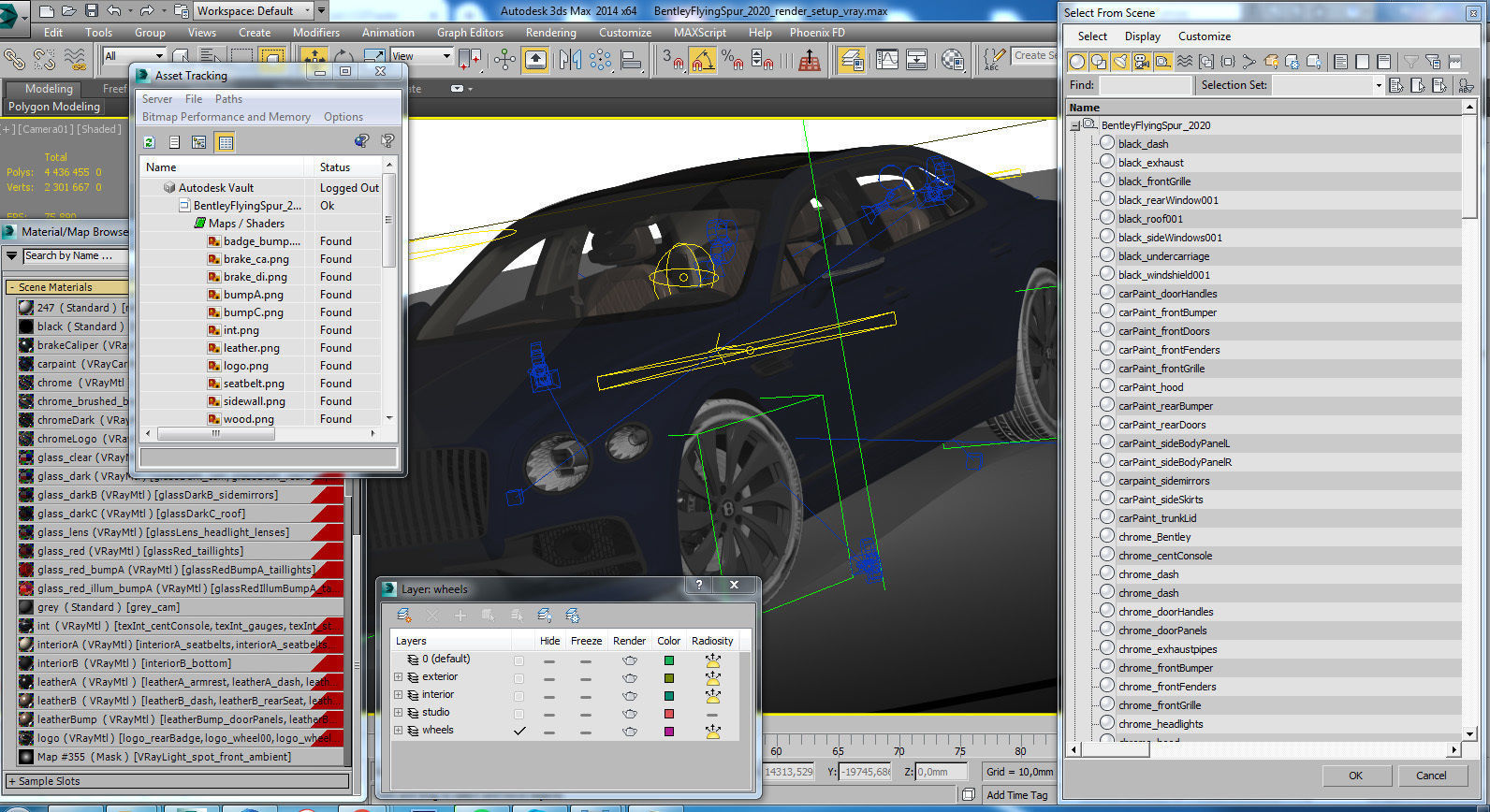The image size is (1490, 812).
Task: Click Select Invert icon in Select From Scene
Action: click(x=1440, y=85)
